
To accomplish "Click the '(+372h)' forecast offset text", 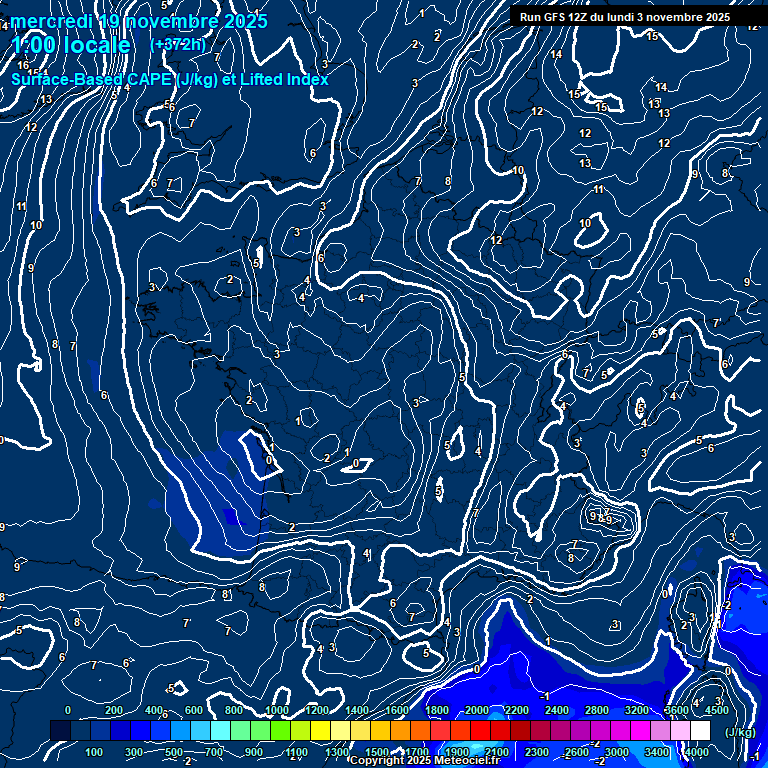I will point(178,45).
